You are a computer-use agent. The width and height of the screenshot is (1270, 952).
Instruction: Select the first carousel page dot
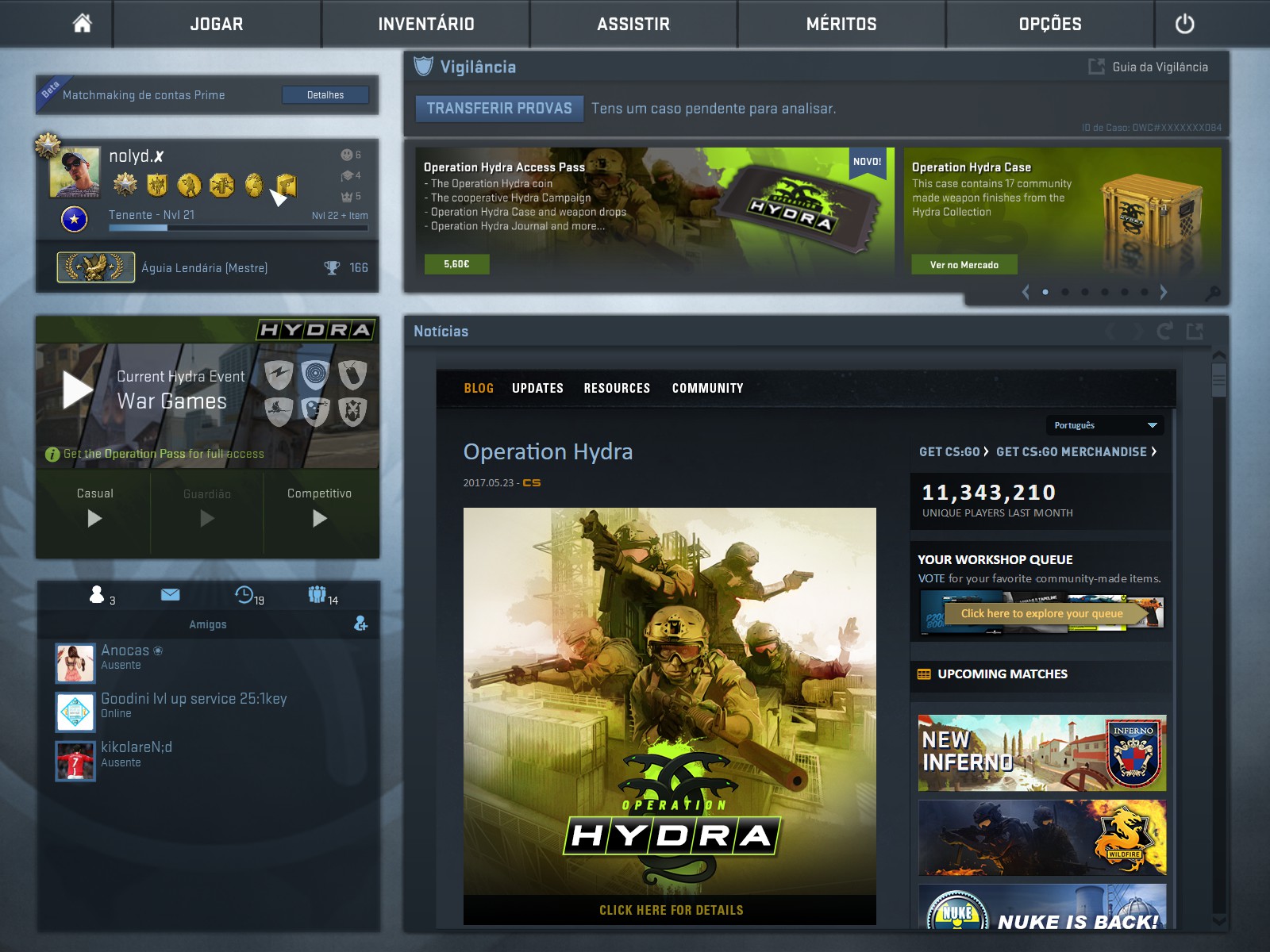pyautogui.click(x=1045, y=292)
